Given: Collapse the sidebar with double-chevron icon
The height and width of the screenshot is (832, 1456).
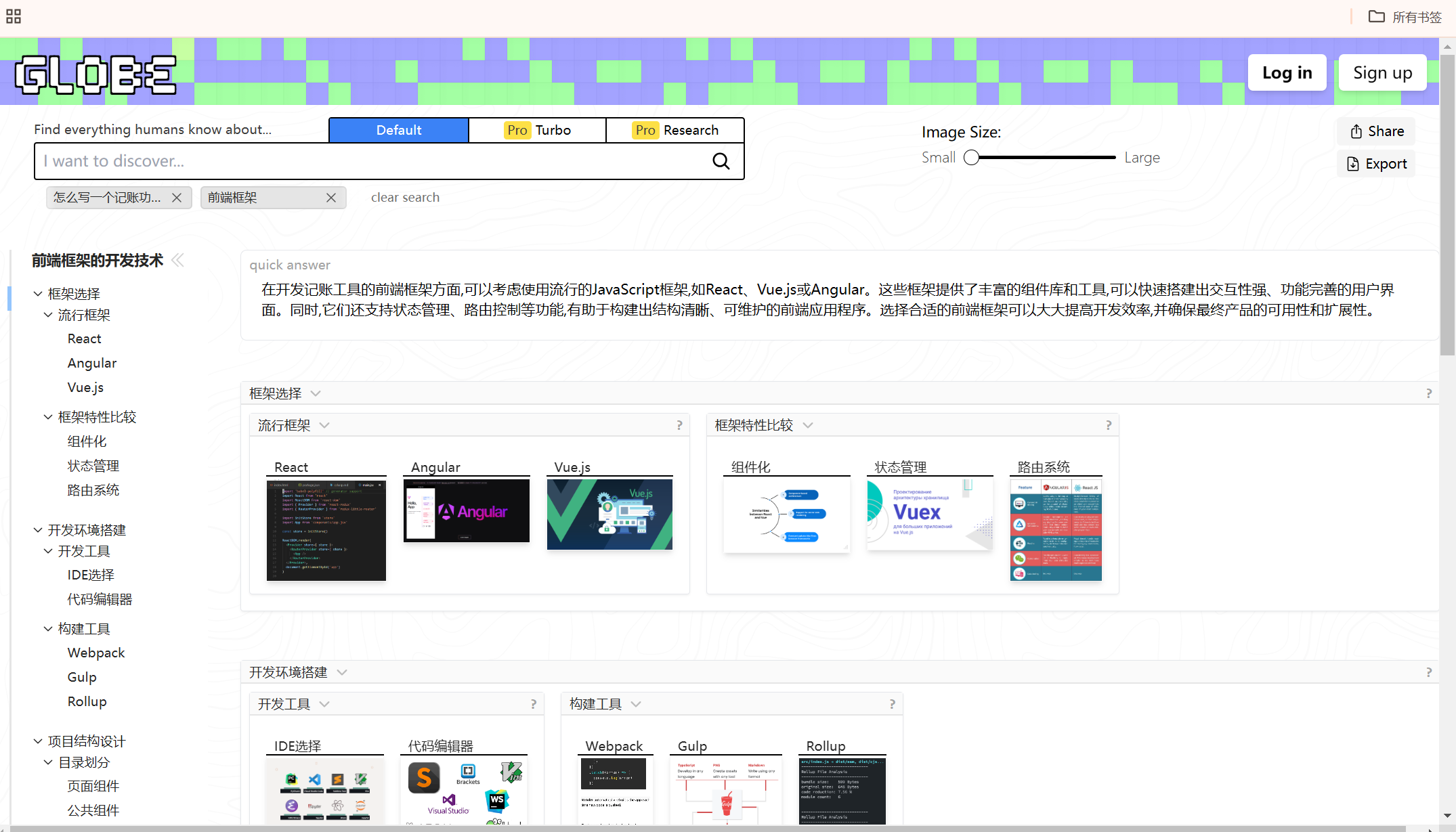Looking at the screenshot, I should coord(178,260).
